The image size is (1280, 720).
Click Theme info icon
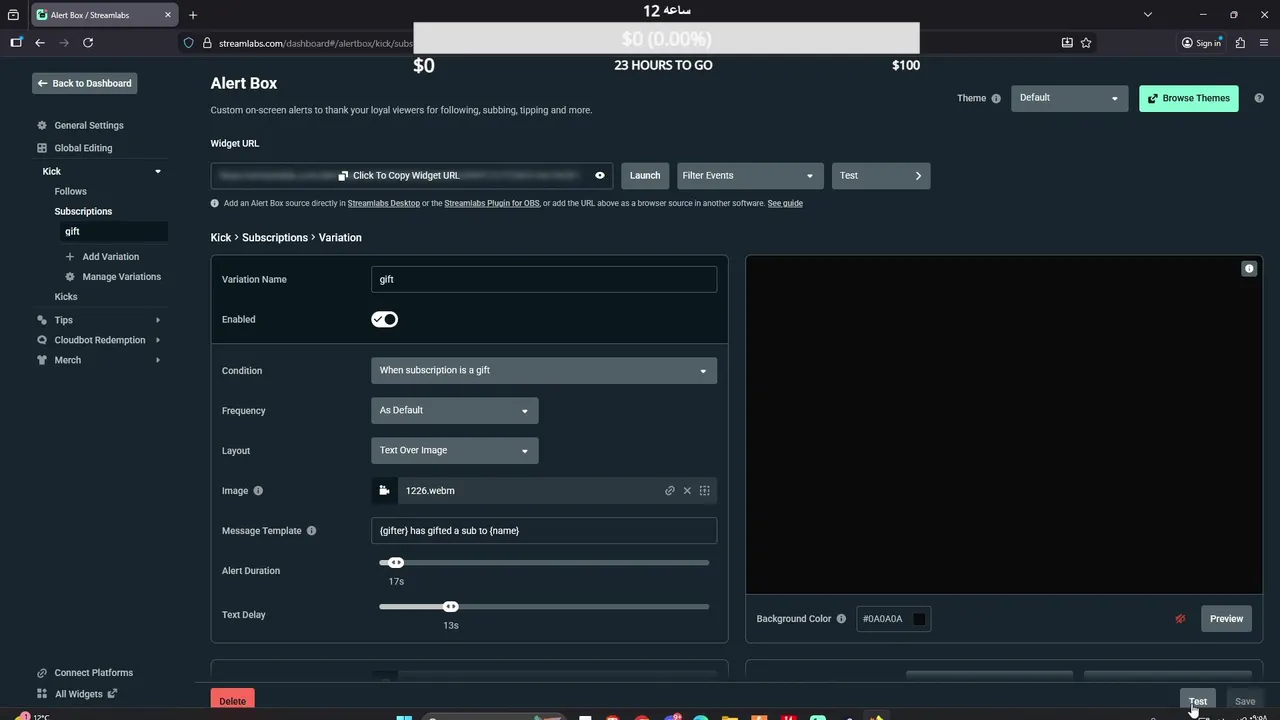click(x=995, y=98)
